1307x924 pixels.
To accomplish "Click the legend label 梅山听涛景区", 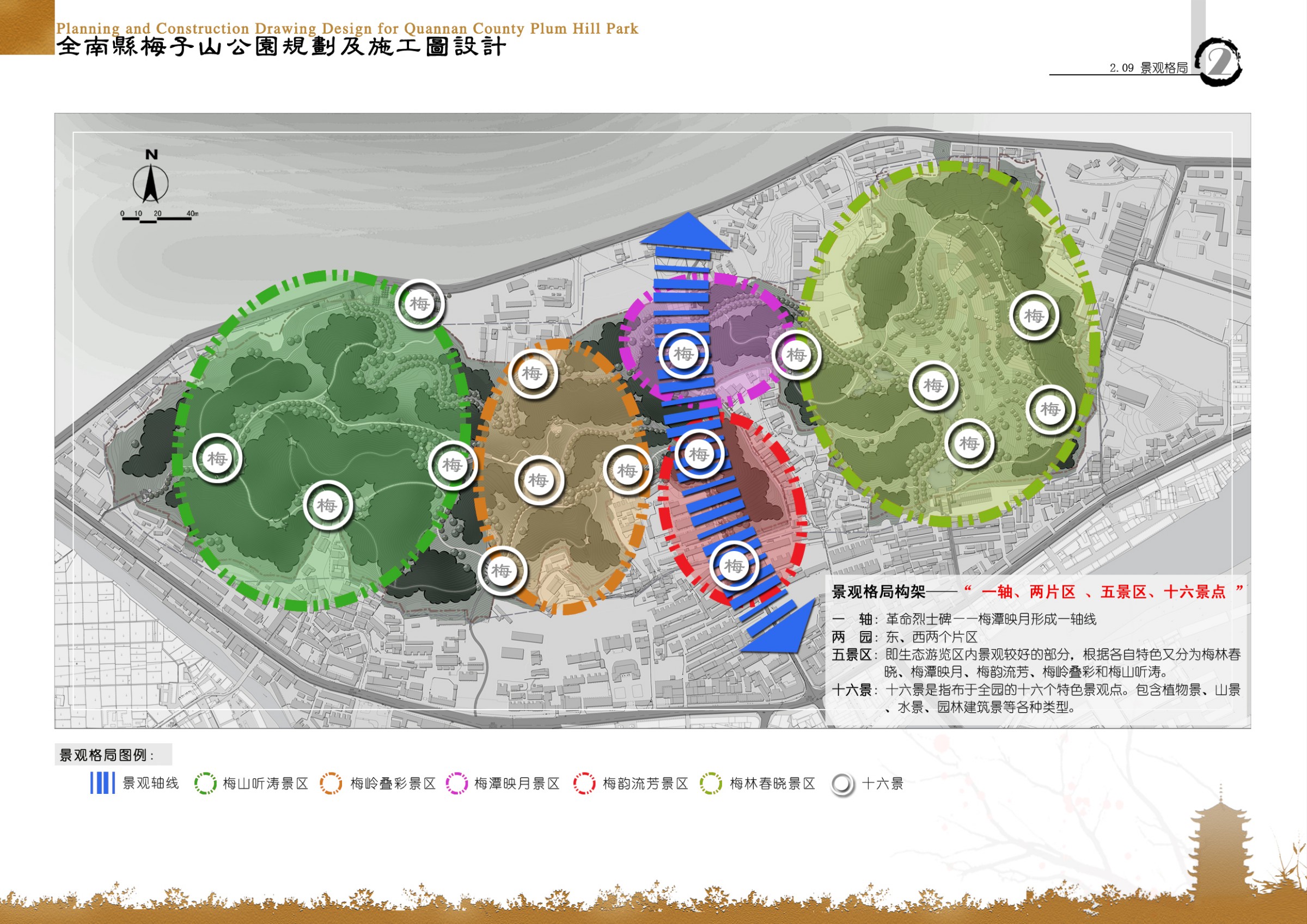I will pyautogui.click(x=265, y=784).
